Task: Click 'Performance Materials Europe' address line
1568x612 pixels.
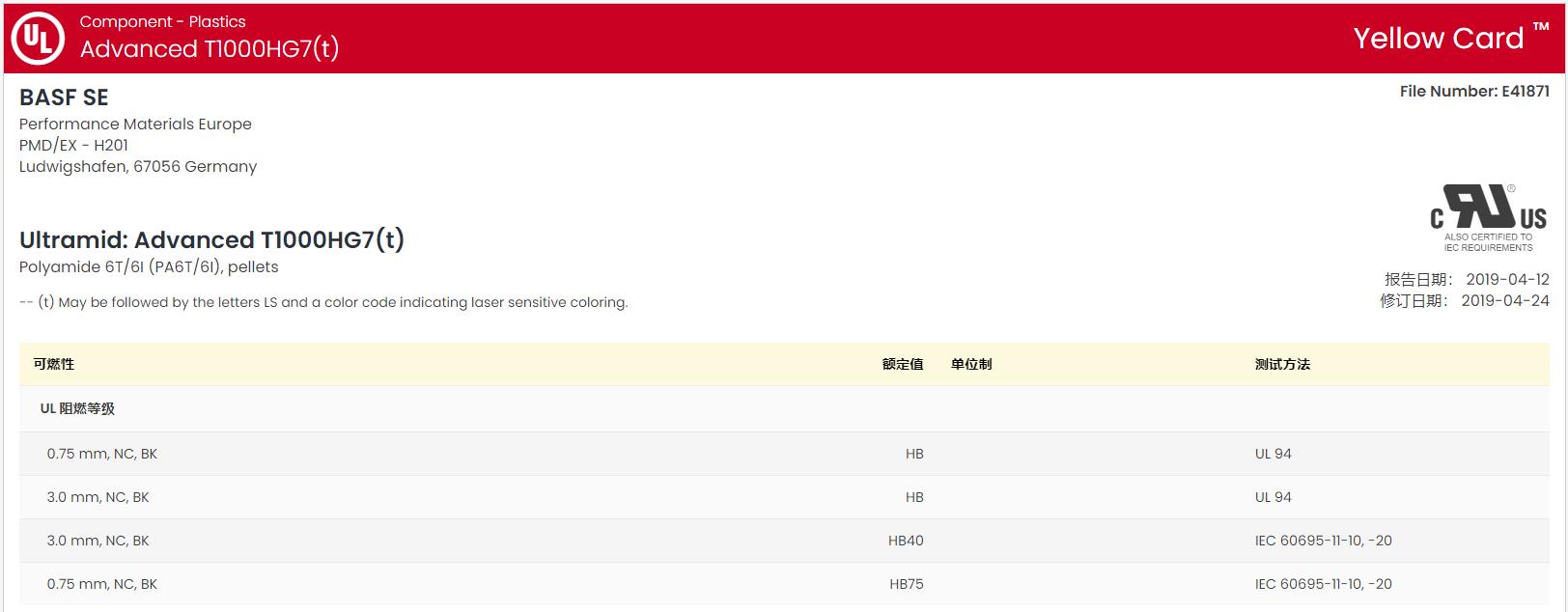Action: tap(135, 124)
